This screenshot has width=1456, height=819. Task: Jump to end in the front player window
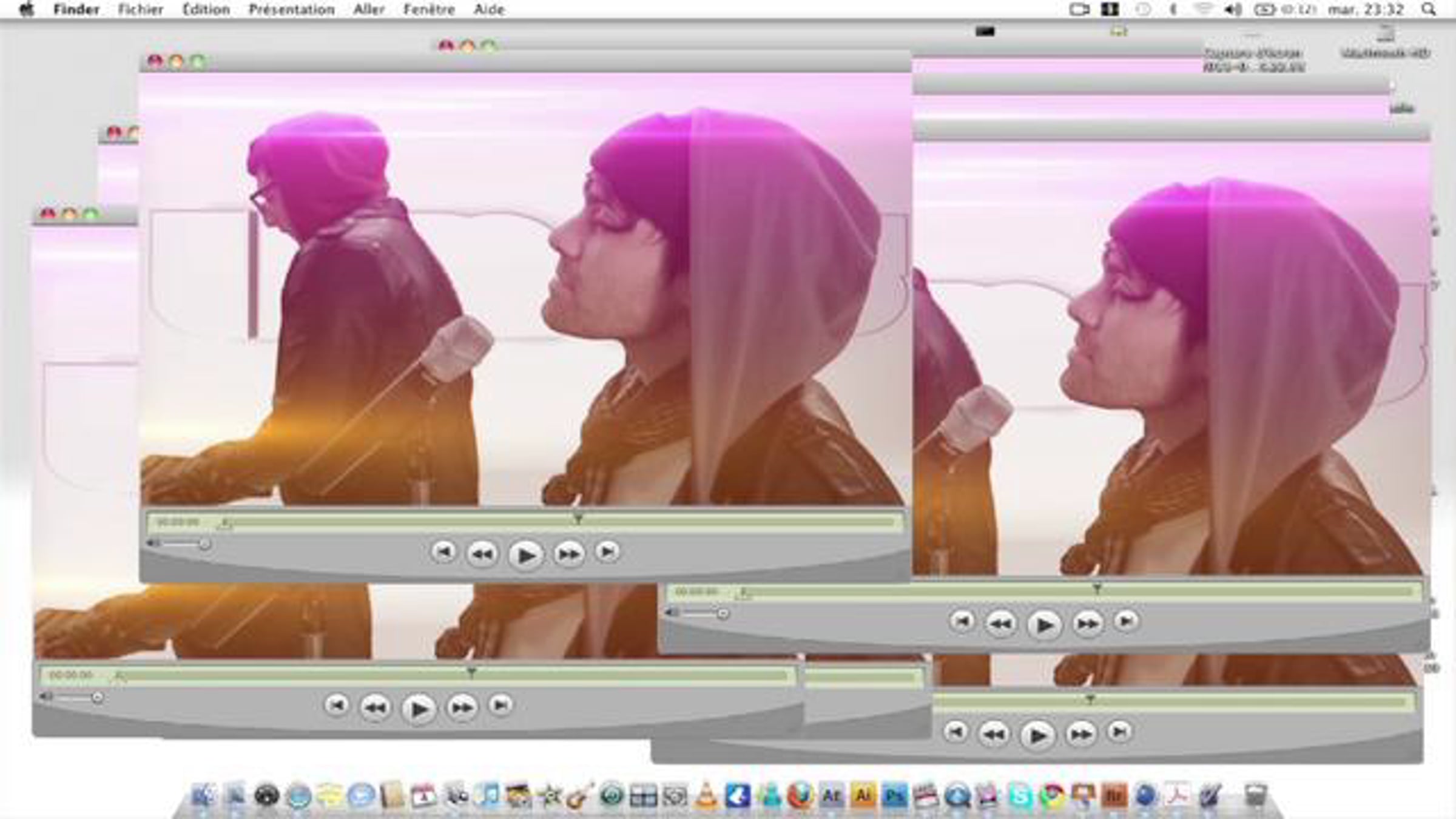607,551
